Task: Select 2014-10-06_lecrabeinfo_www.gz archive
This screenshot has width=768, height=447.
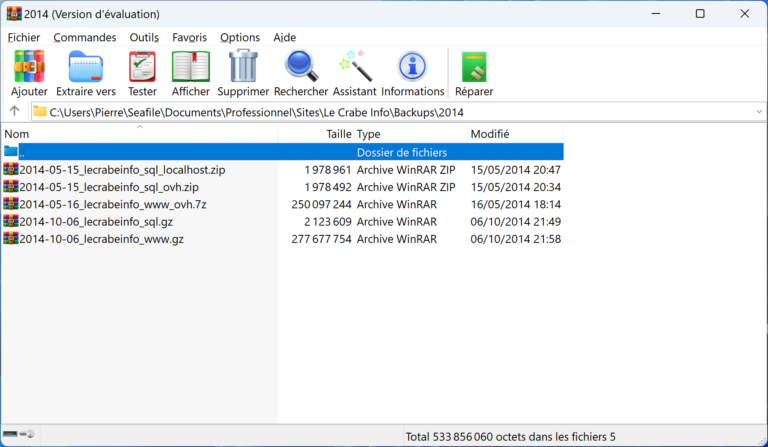Action: coord(101,239)
